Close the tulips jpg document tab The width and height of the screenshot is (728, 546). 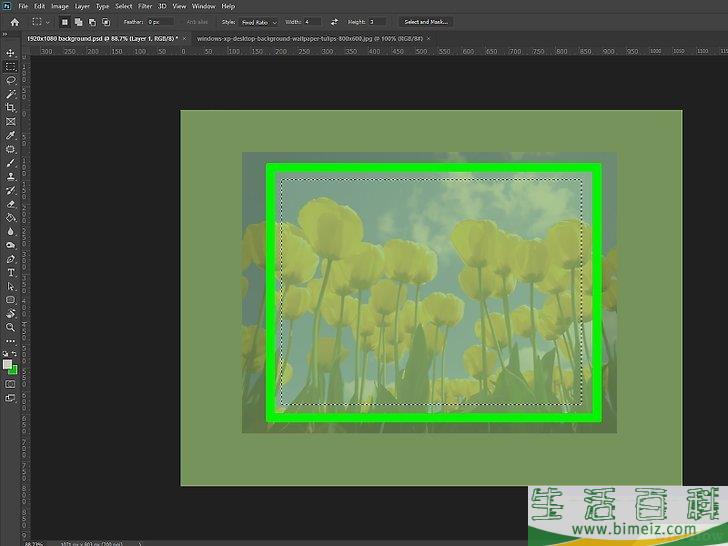(429, 39)
